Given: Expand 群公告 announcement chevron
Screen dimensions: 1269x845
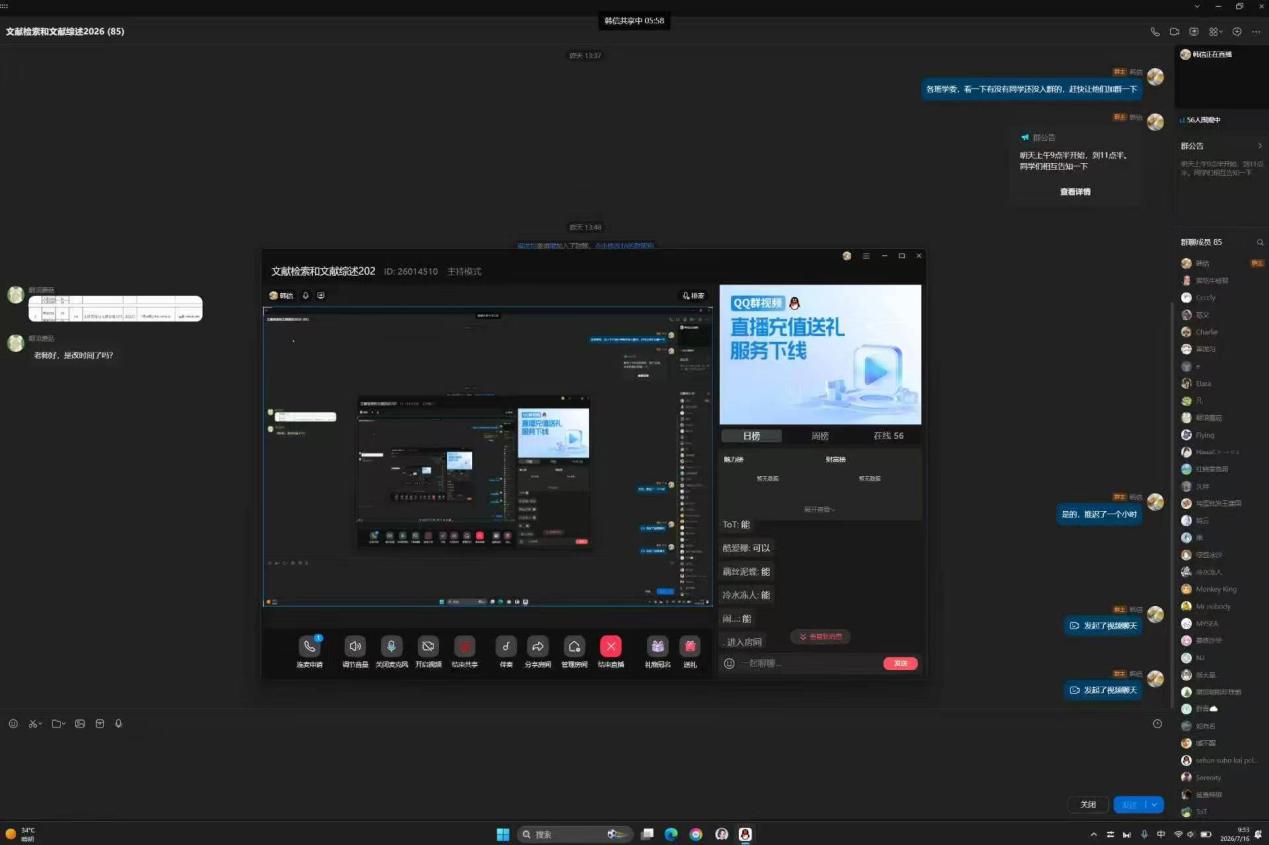Looking at the screenshot, I should (1259, 146).
